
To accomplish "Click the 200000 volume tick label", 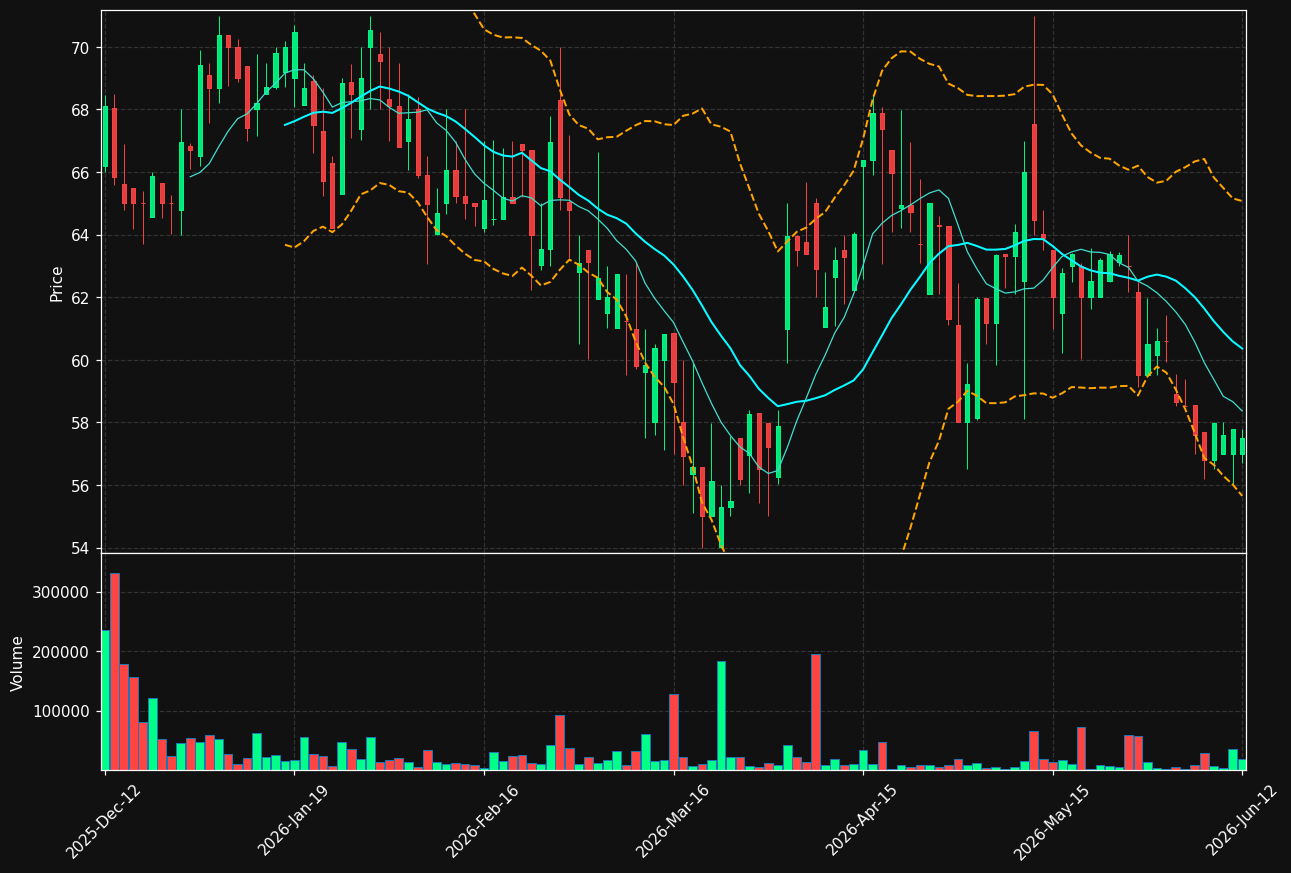I will [x=62, y=652].
